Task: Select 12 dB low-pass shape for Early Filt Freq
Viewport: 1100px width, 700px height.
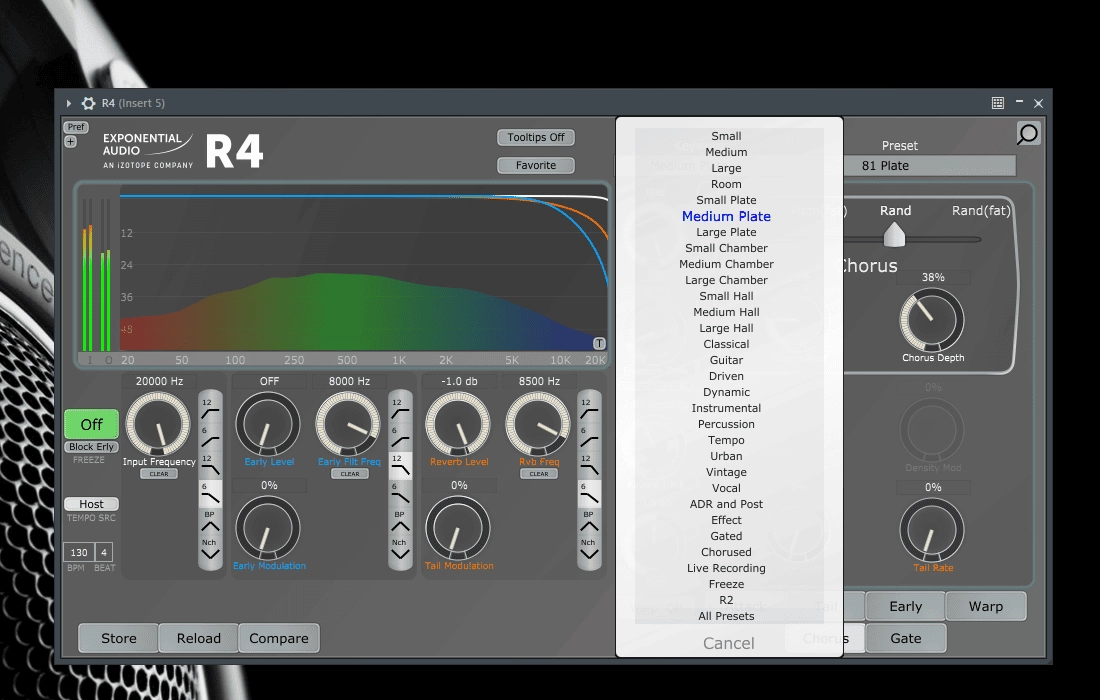Action: [x=400, y=465]
